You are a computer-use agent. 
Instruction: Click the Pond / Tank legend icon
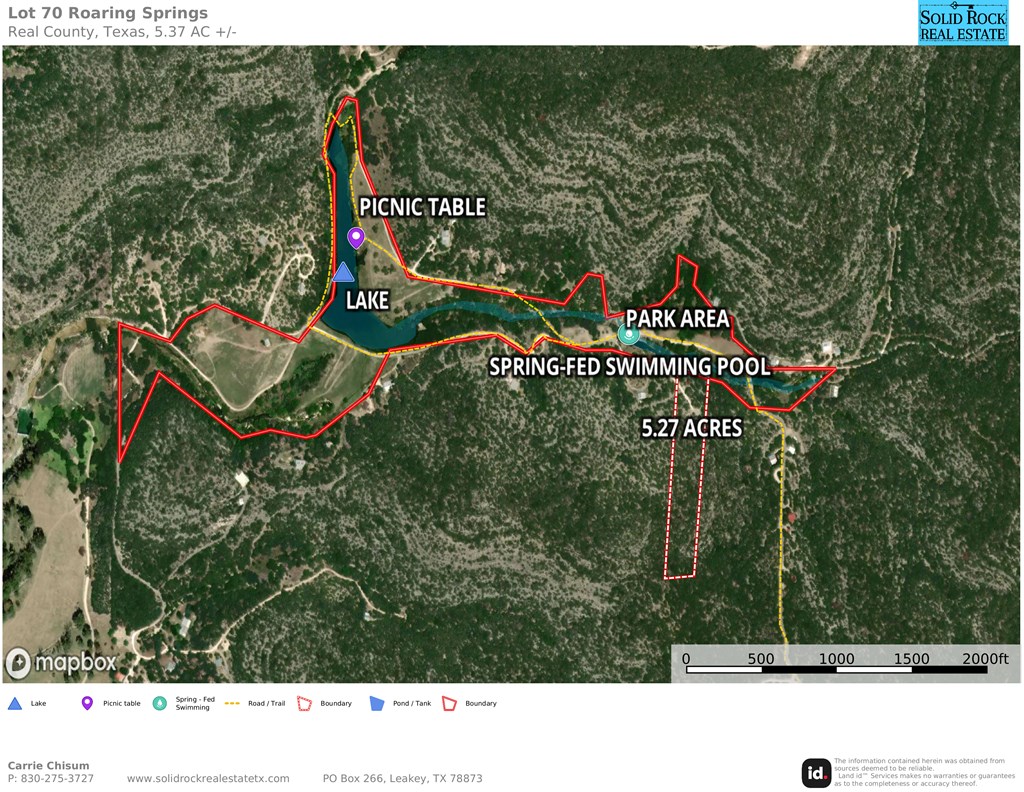pyautogui.click(x=377, y=703)
